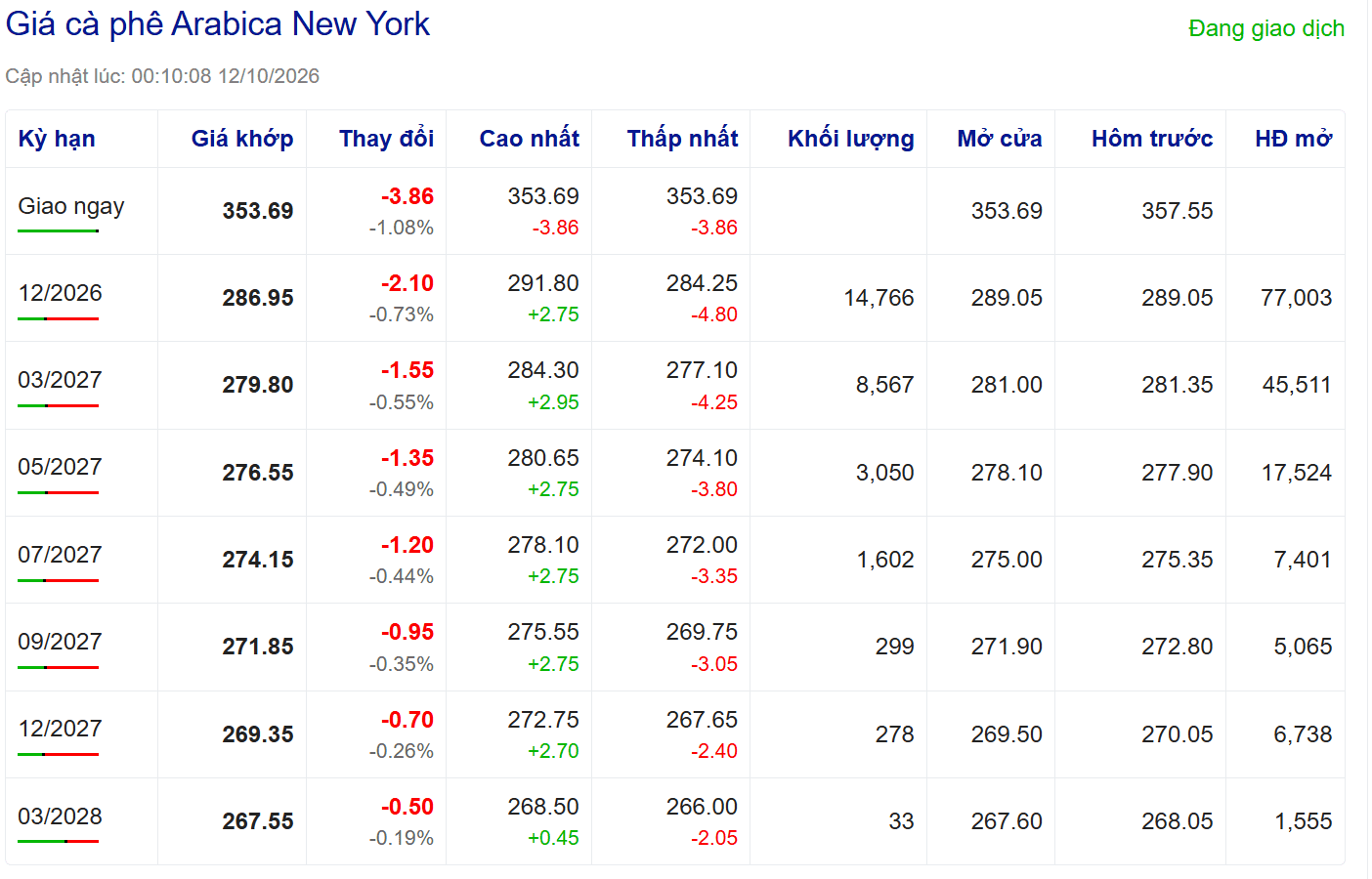Click the 'Mở cửa' column header
This screenshot has height=879, width=1372.
click(1000, 139)
